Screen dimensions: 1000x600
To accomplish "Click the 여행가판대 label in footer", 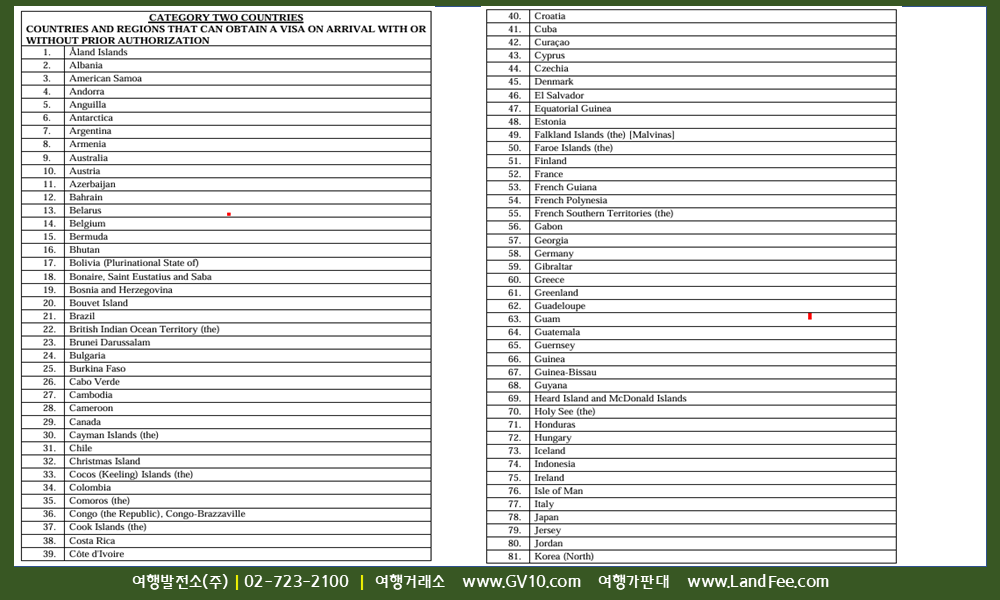I will (633, 582).
